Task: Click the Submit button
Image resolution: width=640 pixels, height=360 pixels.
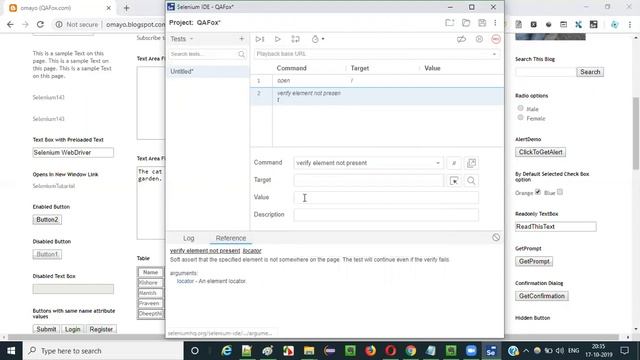Action: (46, 329)
